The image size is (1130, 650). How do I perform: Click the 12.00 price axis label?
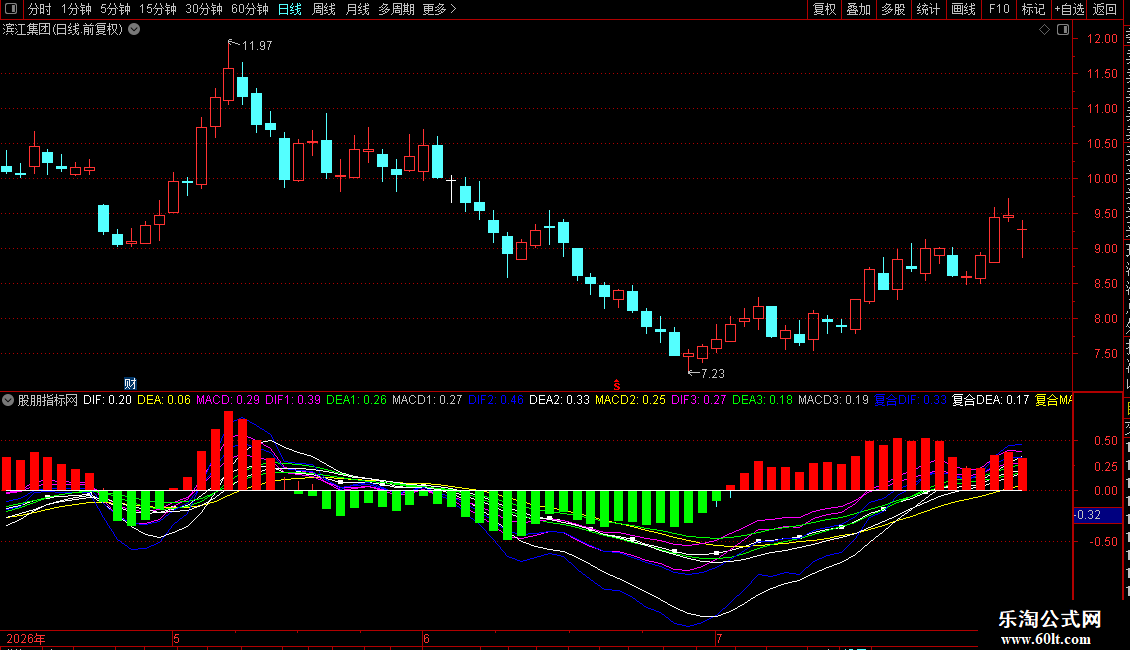1103,39
